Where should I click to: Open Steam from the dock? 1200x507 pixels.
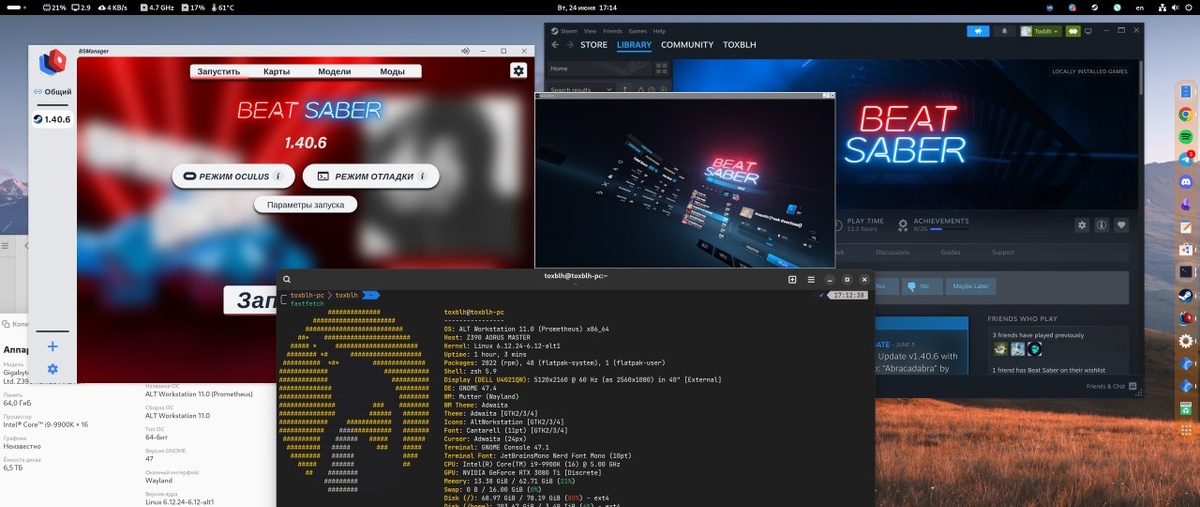click(1186, 295)
